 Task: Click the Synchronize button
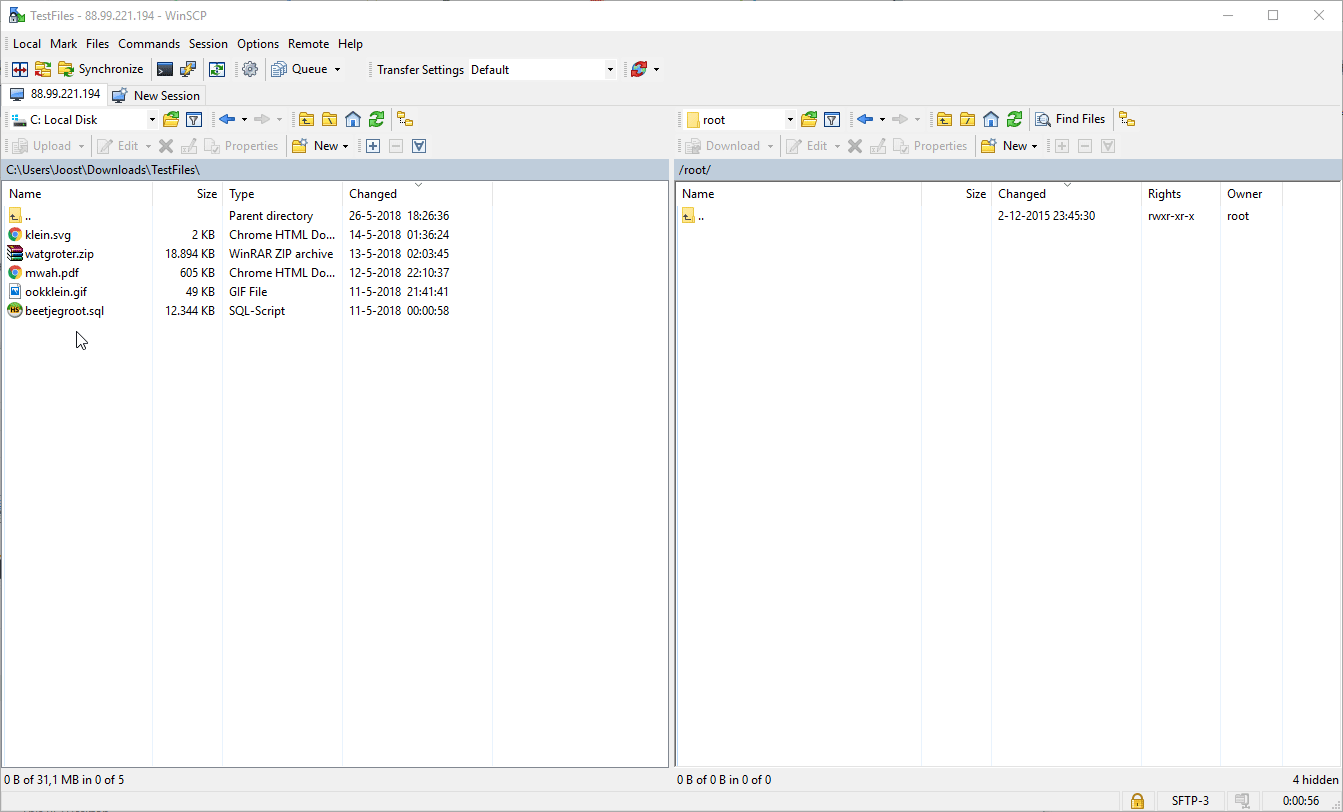101,69
